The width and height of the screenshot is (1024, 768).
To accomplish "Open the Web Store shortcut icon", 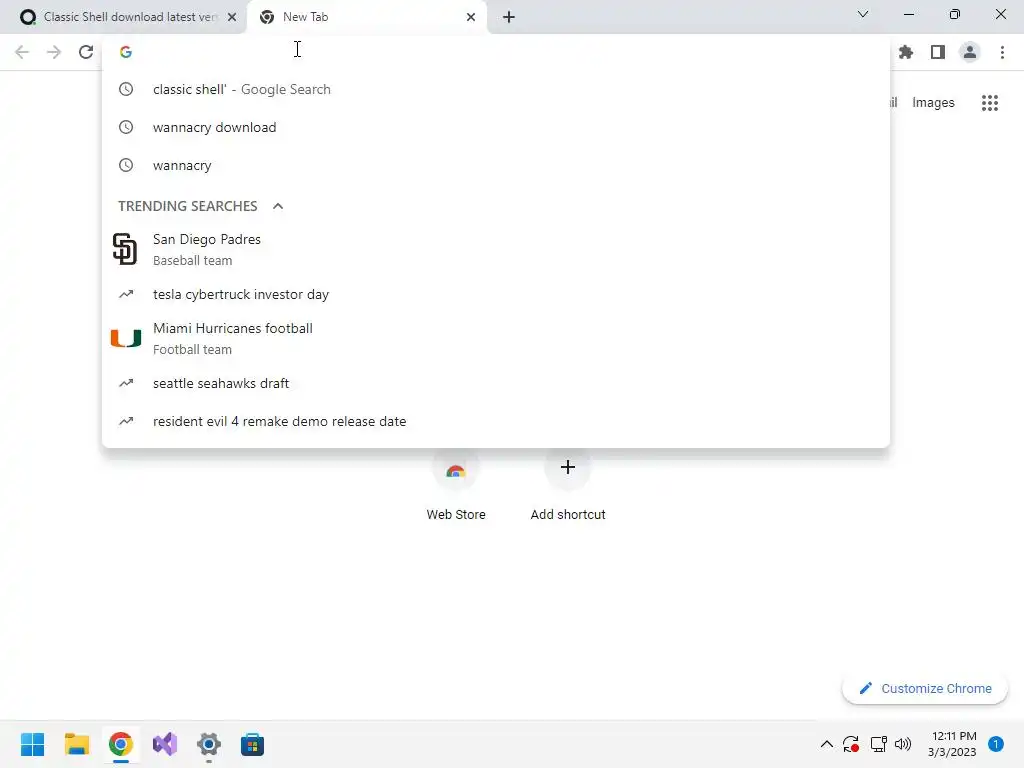I will (x=456, y=470).
